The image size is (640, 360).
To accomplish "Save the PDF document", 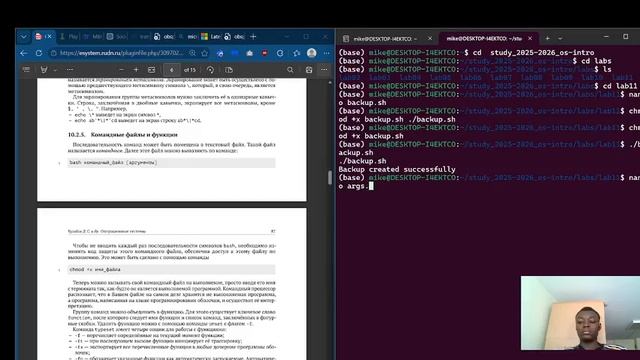I will [x=309, y=70].
